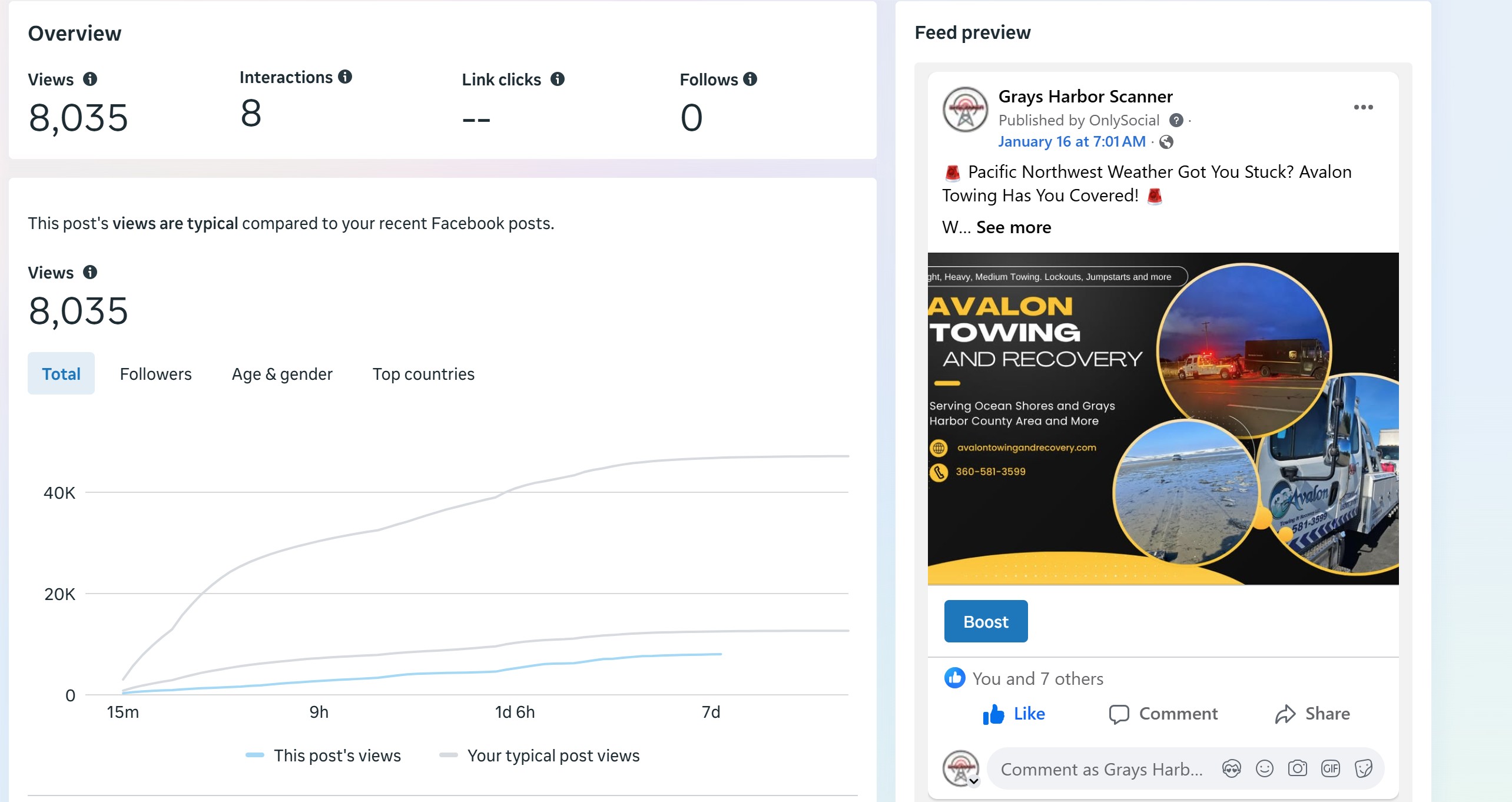Toggle Like on the post
Screen dimensions: 1512x802
point(1014,714)
